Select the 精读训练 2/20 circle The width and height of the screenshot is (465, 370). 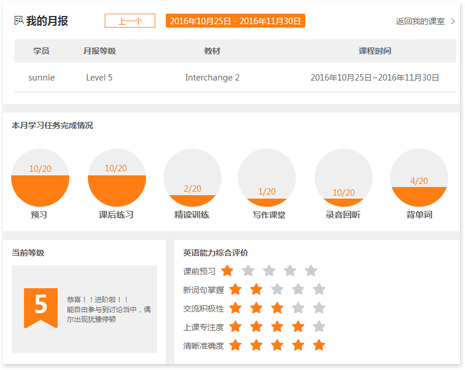coord(192,178)
